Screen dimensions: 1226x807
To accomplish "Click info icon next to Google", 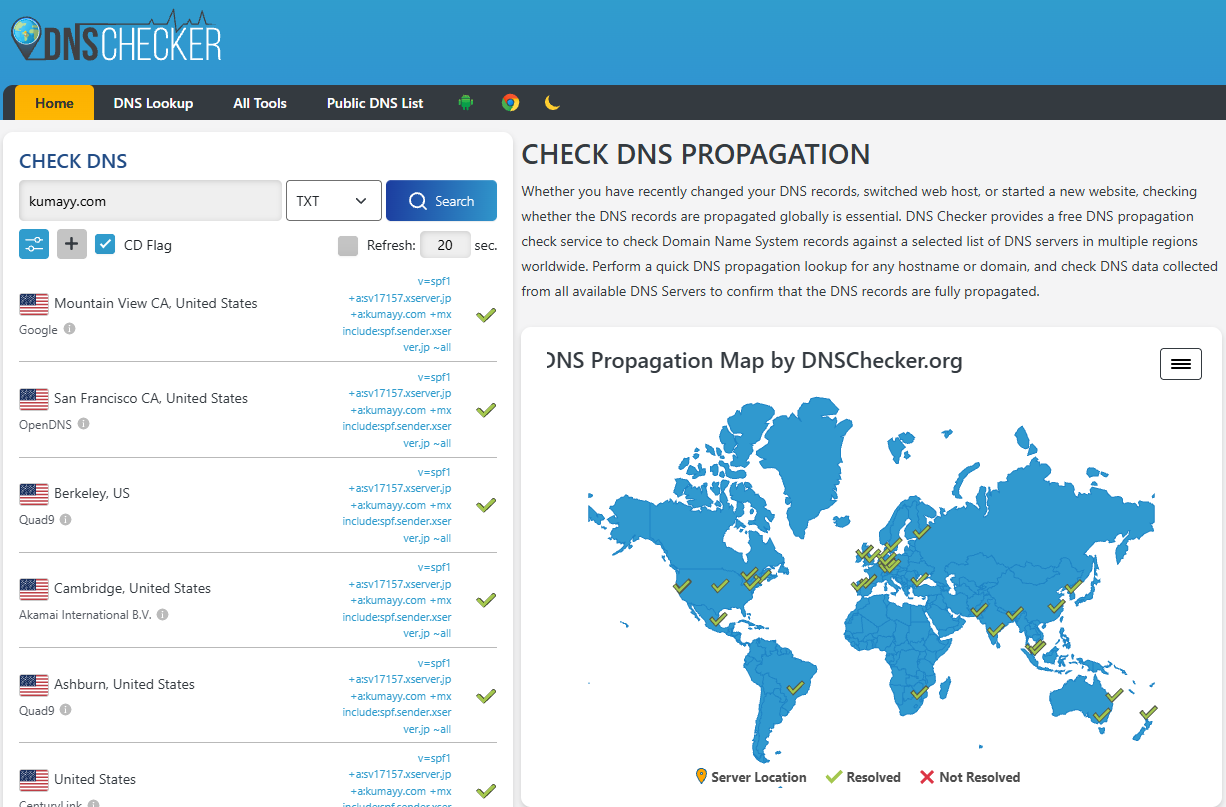I will tap(70, 329).
